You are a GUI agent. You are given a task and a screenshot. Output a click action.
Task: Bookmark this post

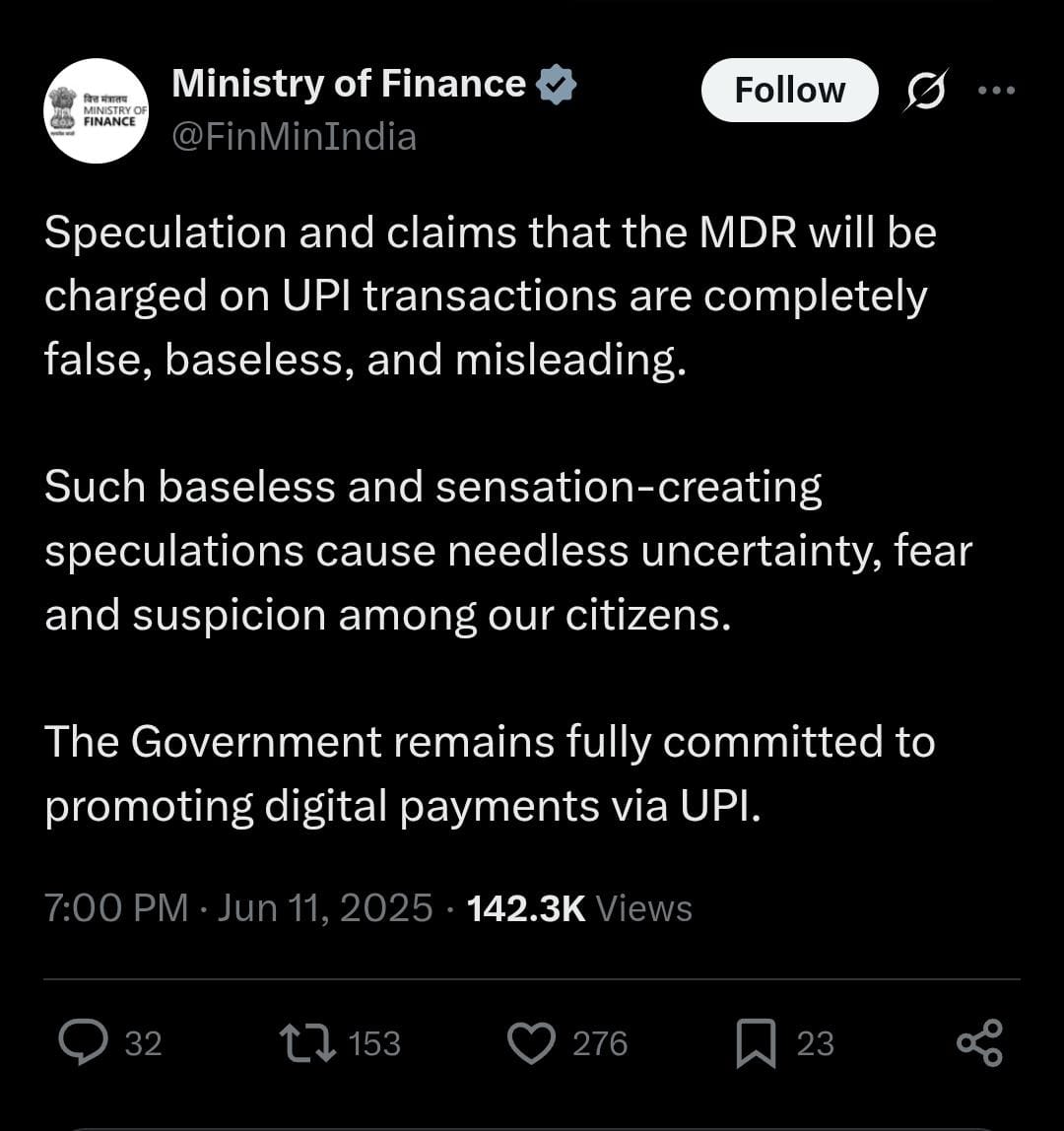pos(756,1043)
